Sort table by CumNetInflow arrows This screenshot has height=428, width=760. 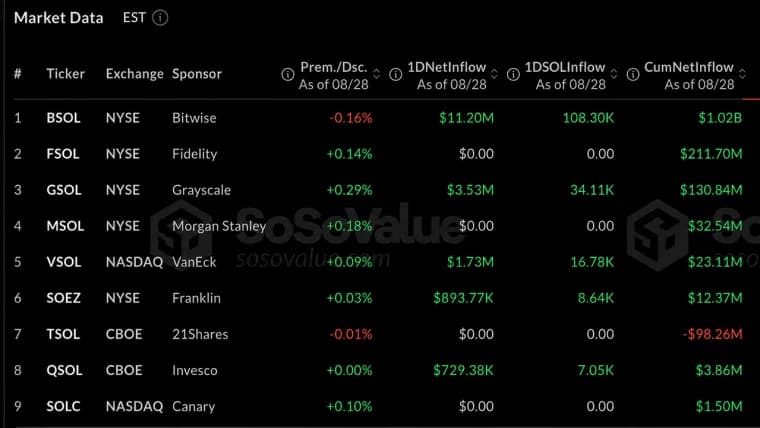pyautogui.click(x=742, y=74)
